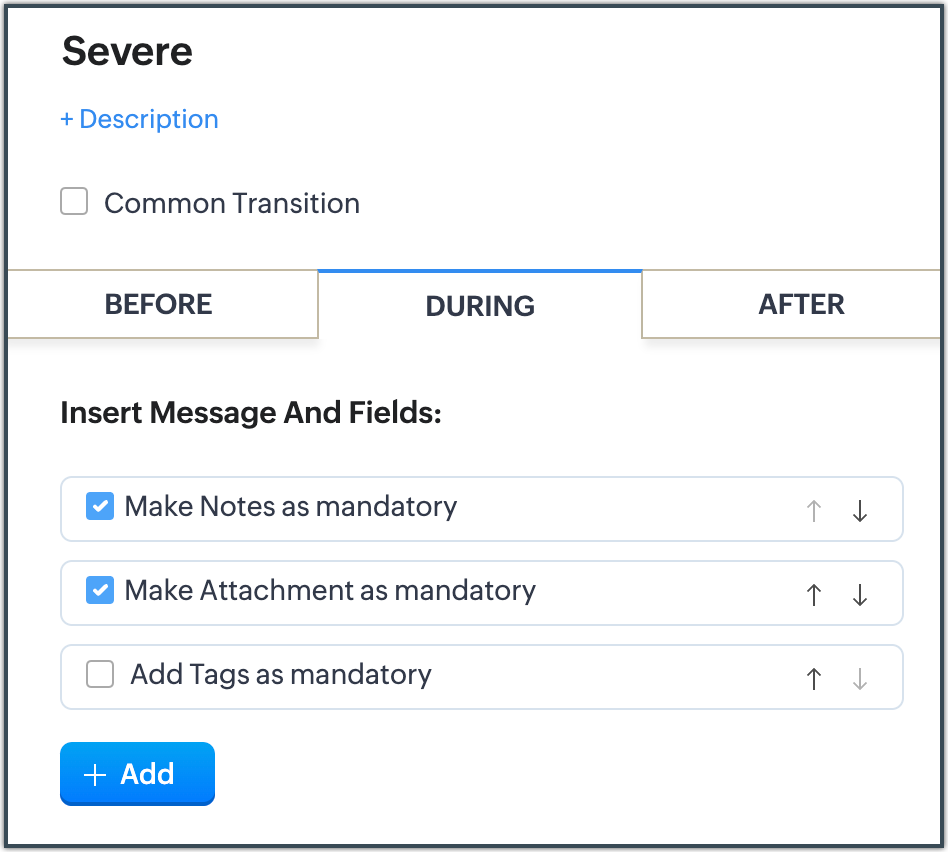Switch to the BEFORE tab

pyautogui.click(x=159, y=304)
